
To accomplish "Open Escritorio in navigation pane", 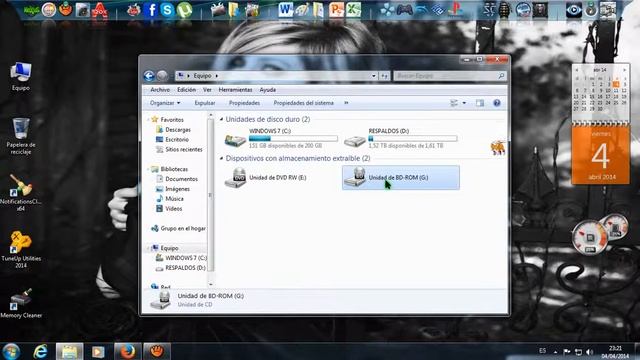I will [177, 140].
